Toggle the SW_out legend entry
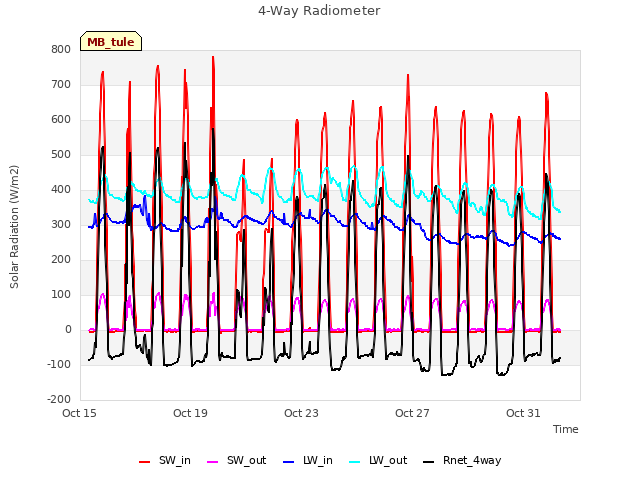 (x=237, y=461)
